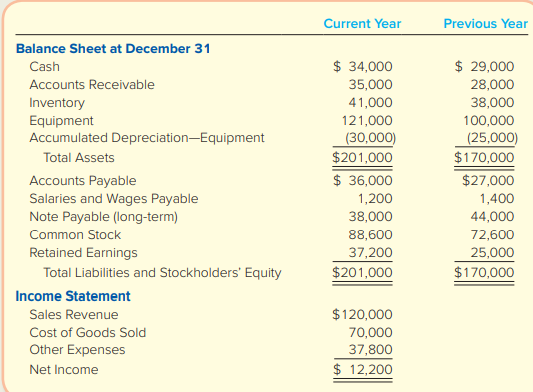
Task: Click the Current Year column header
Action: tap(362, 24)
